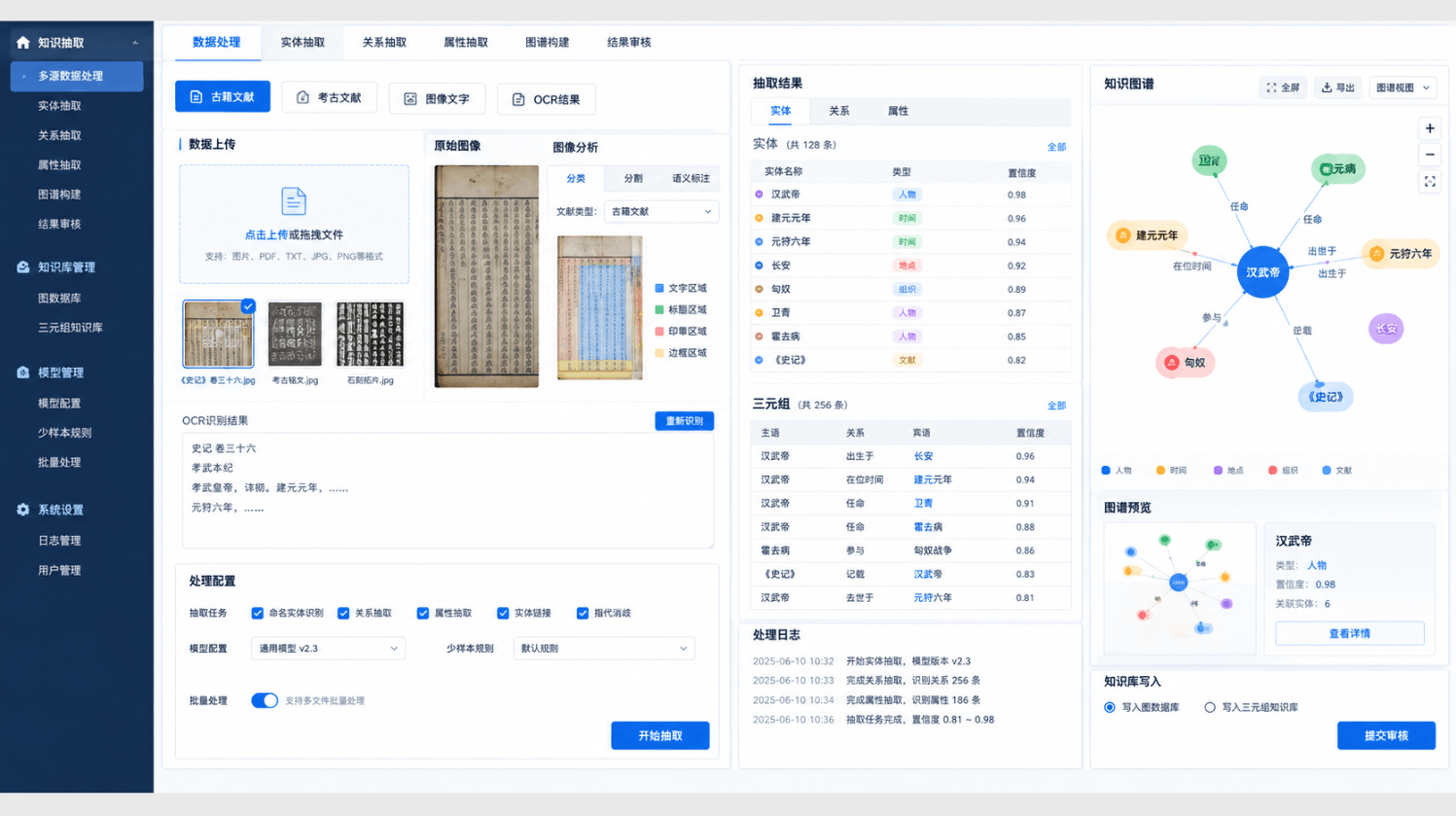Click the OCR识别结果 text area
Viewport: 1456px width, 816px height.
coord(447,491)
